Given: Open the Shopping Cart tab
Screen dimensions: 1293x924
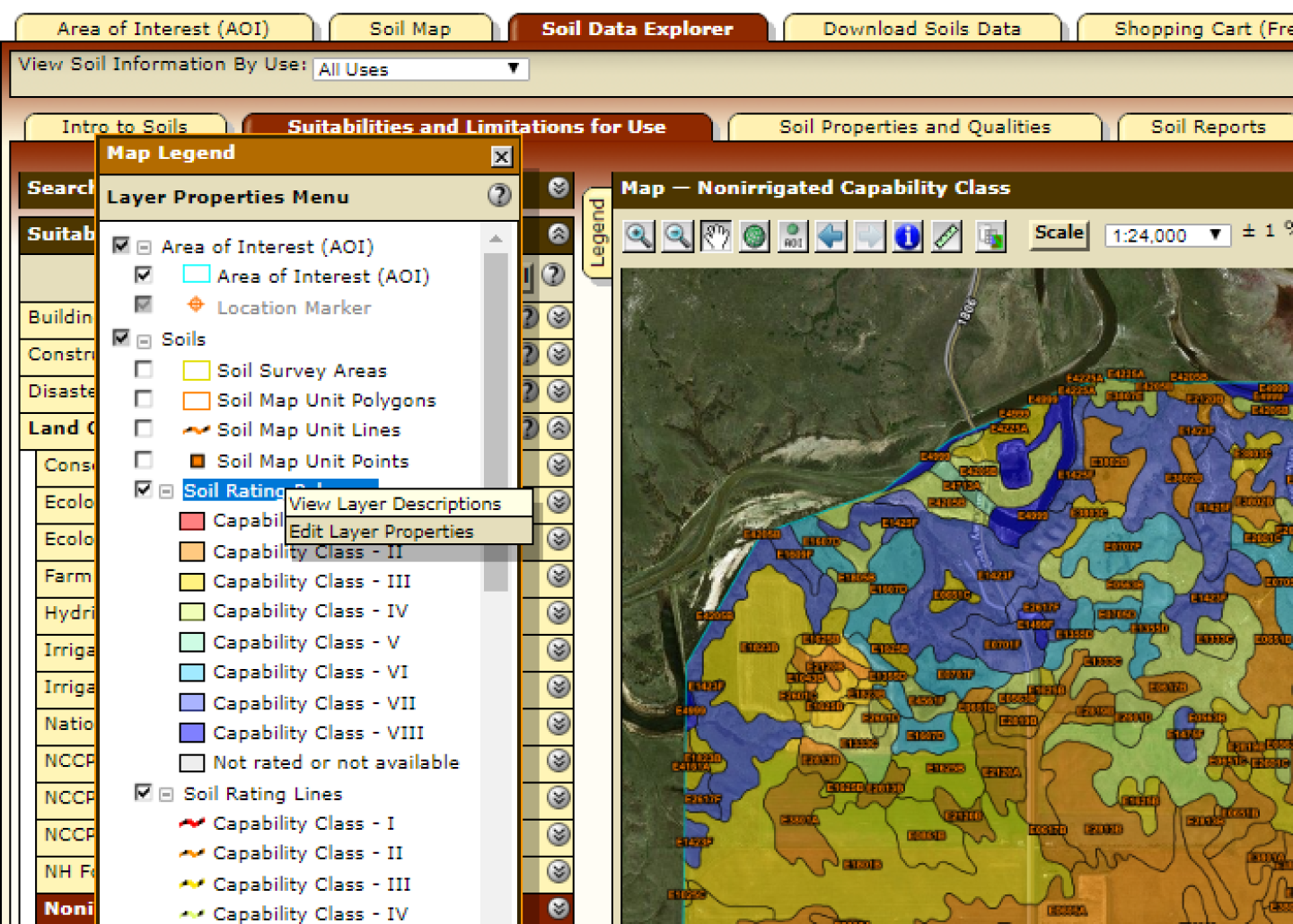Looking at the screenshot, I should coord(1185,29).
